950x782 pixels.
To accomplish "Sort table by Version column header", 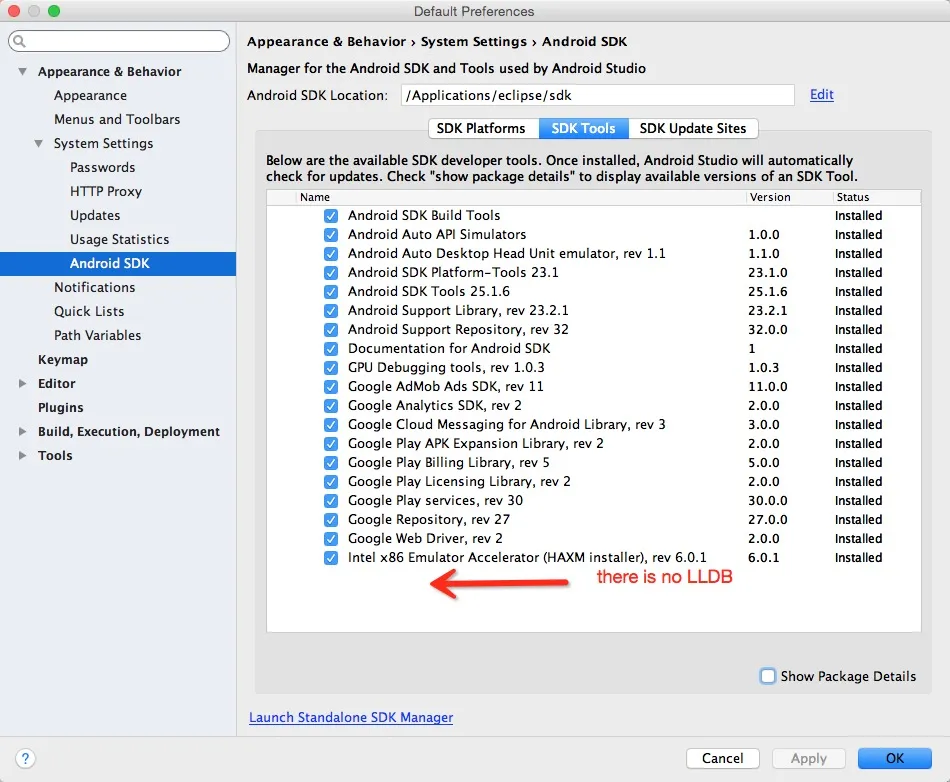I will 788,197.
